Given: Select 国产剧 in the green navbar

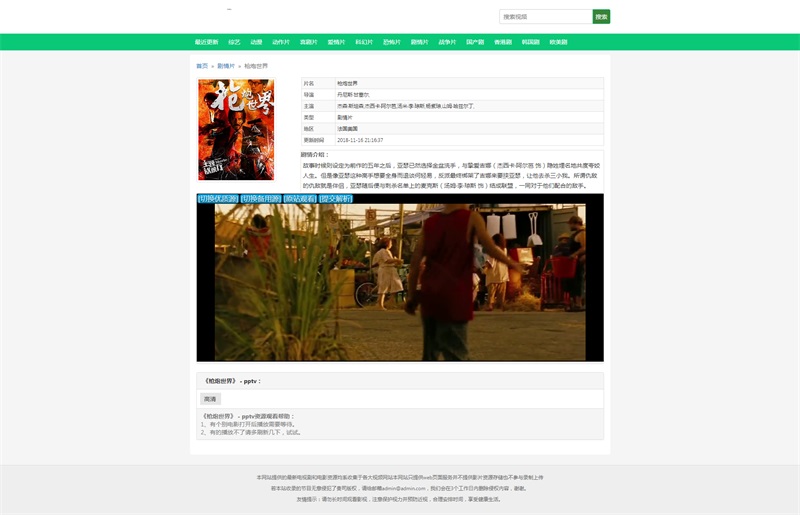Looking at the screenshot, I should point(475,42).
